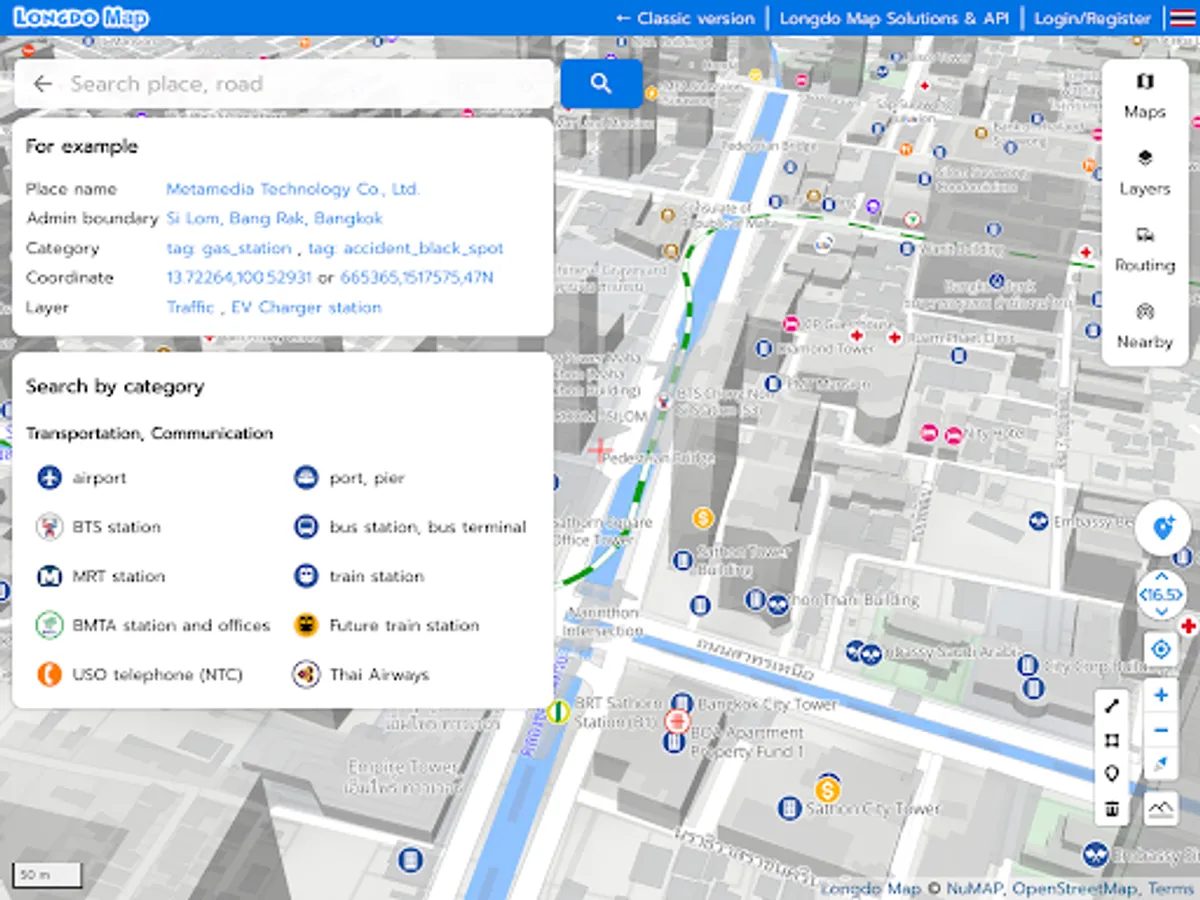Toggle terrain view mountain icon
This screenshot has width=1200, height=900.
[1161, 807]
